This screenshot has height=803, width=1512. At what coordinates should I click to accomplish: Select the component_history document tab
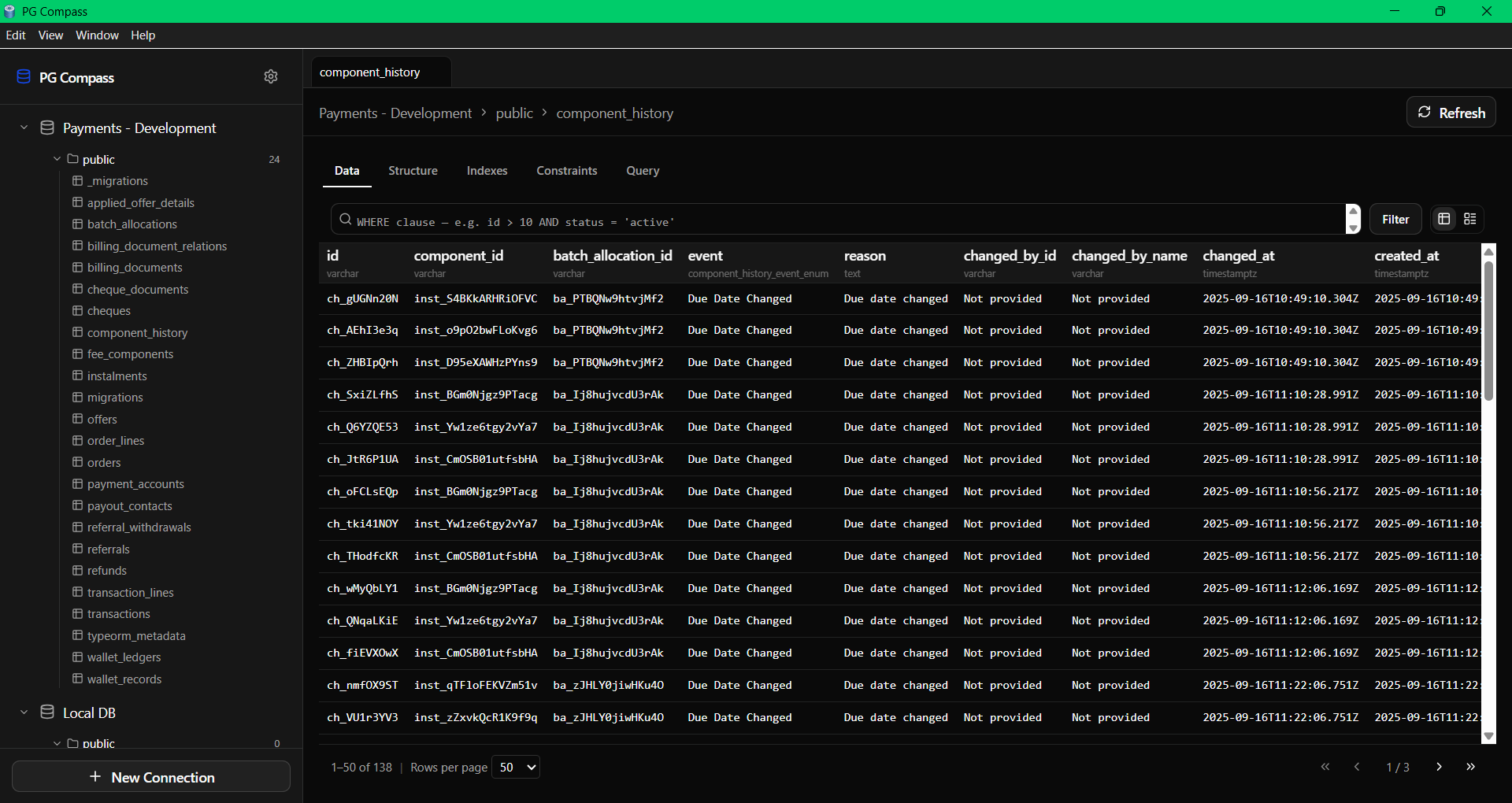coord(381,72)
